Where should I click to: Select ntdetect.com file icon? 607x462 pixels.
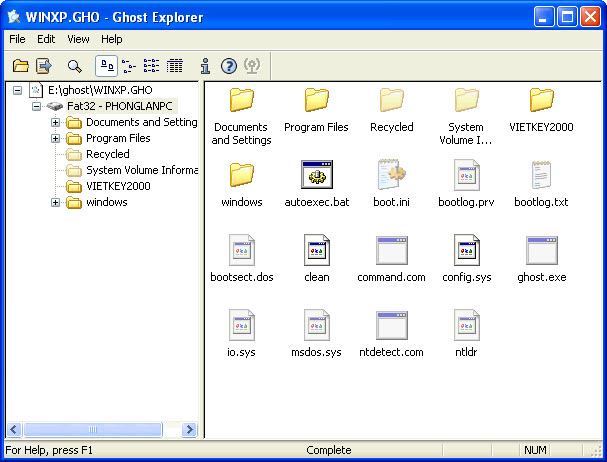391,325
